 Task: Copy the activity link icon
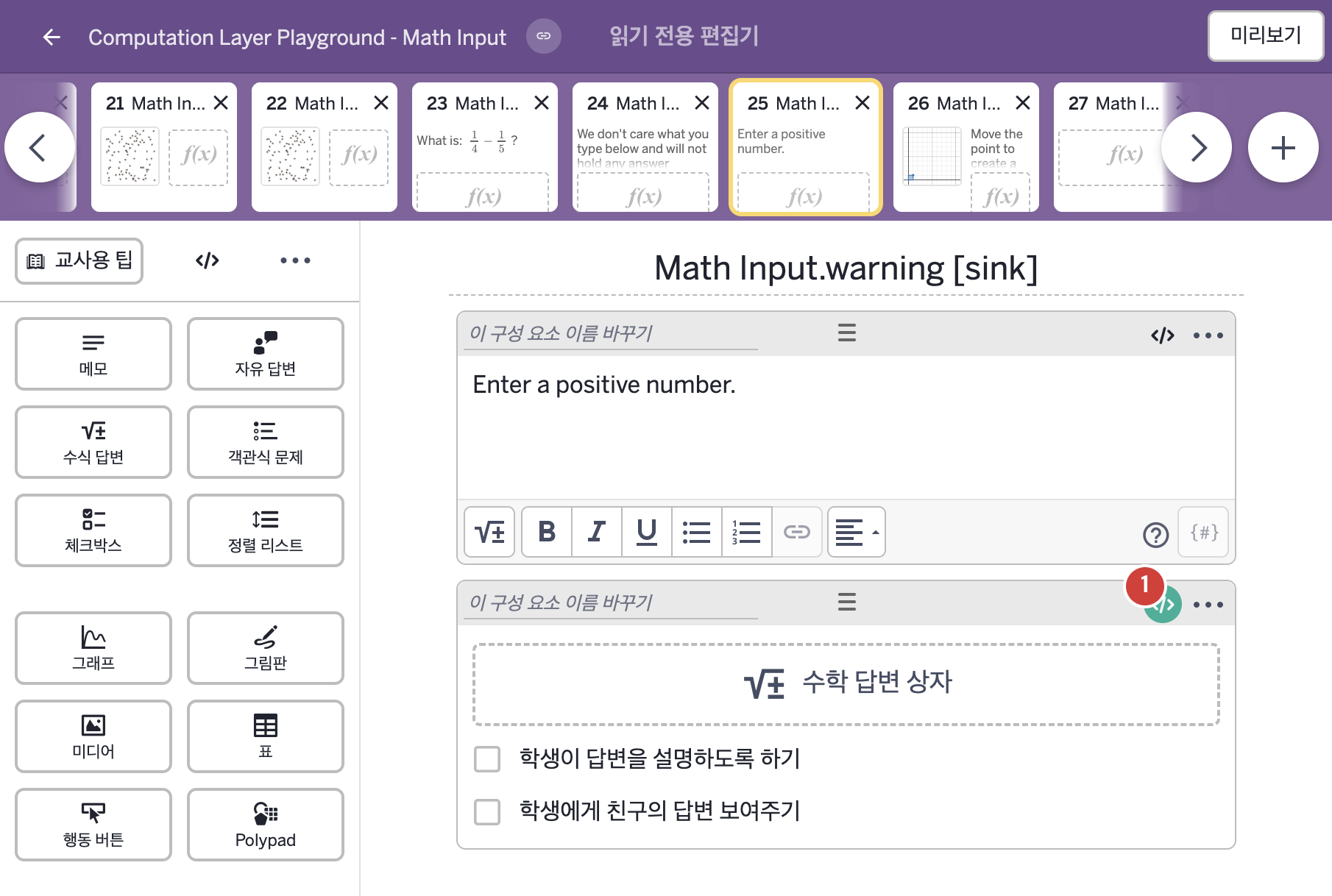pyautogui.click(x=544, y=36)
